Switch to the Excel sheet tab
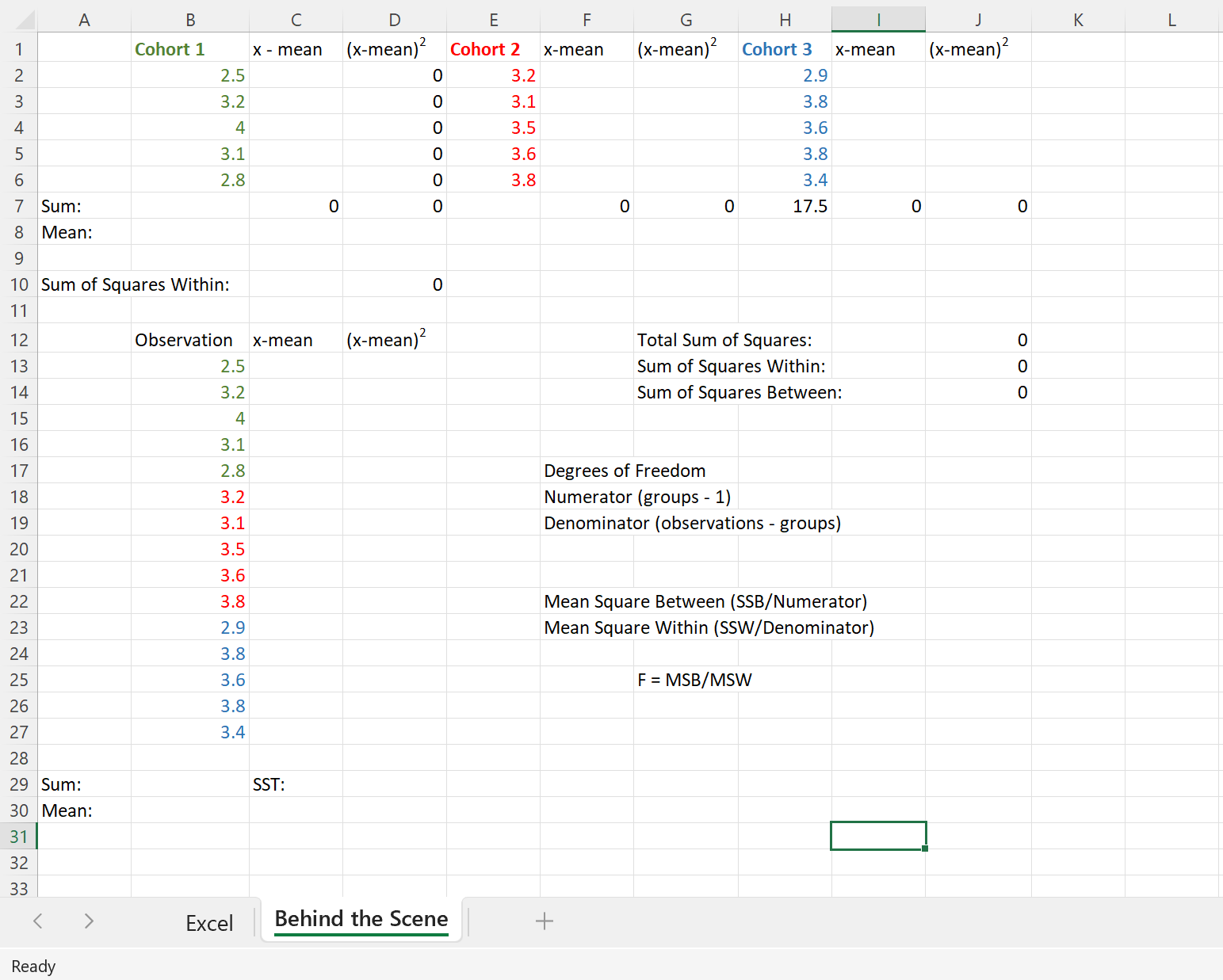 pyautogui.click(x=209, y=921)
